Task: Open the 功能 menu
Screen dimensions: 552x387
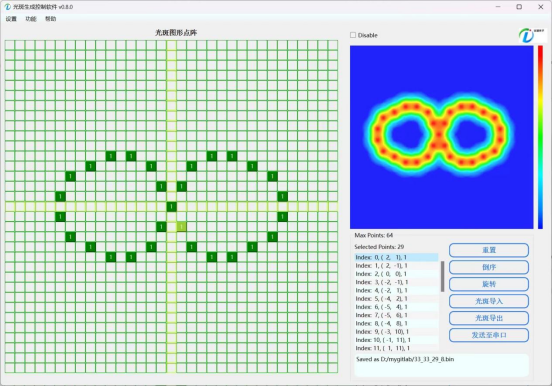Action: pyautogui.click(x=31, y=19)
